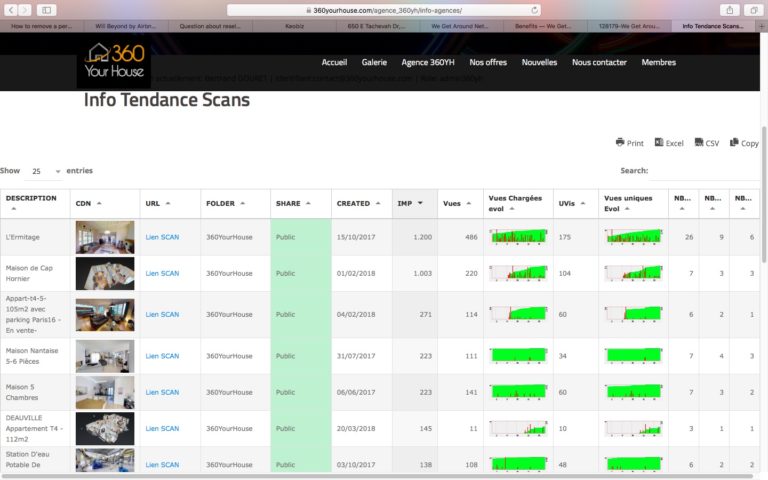Click DEAUVILLE Vues uniques Evol chart
768x480 pixels.
(x=633, y=429)
